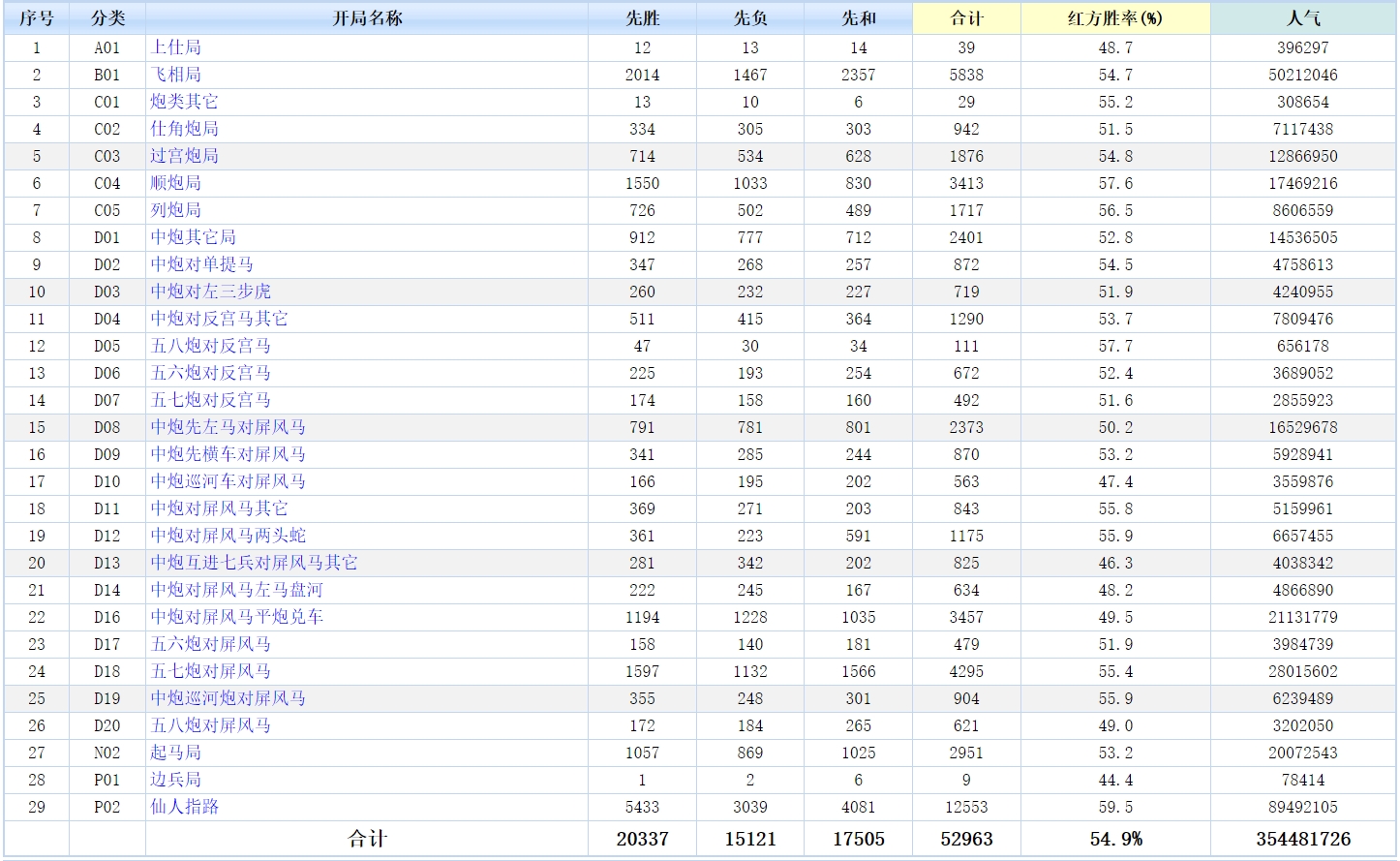This screenshot has height=861, width=1400.
Task: Click the 分类 column header
Action: pyautogui.click(x=107, y=18)
